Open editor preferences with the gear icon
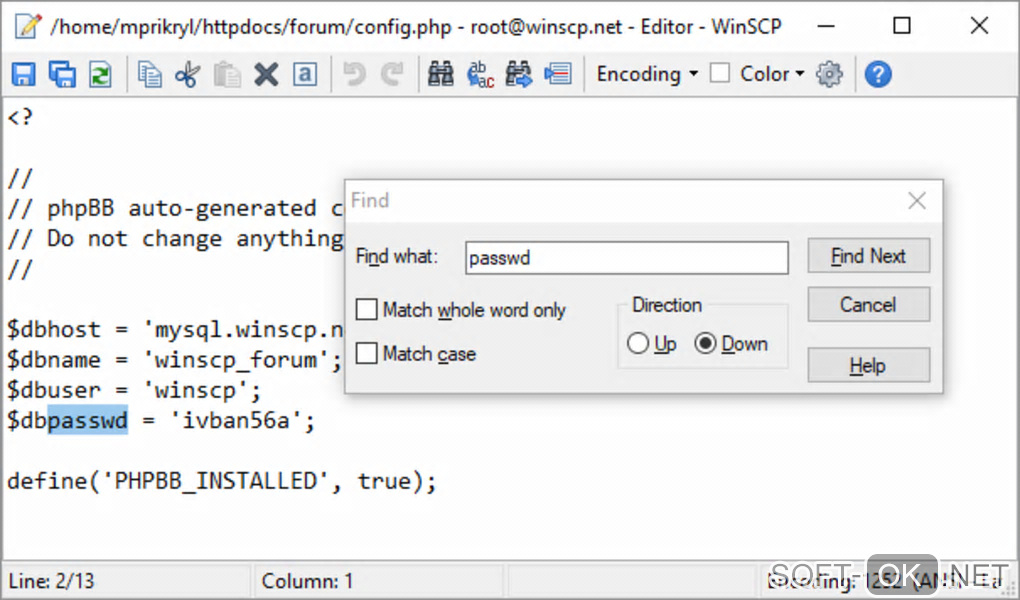Image resolution: width=1020 pixels, height=600 pixels. tap(829, 74)
